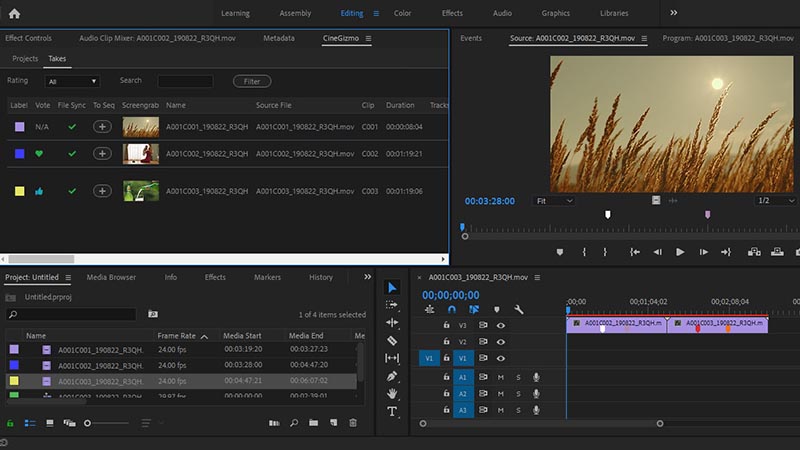The width and height of the screenshot is (800, 450).
Task: Toggle Linked Selection in timeline
Action: pyautogui.click(x=474, y=310)
